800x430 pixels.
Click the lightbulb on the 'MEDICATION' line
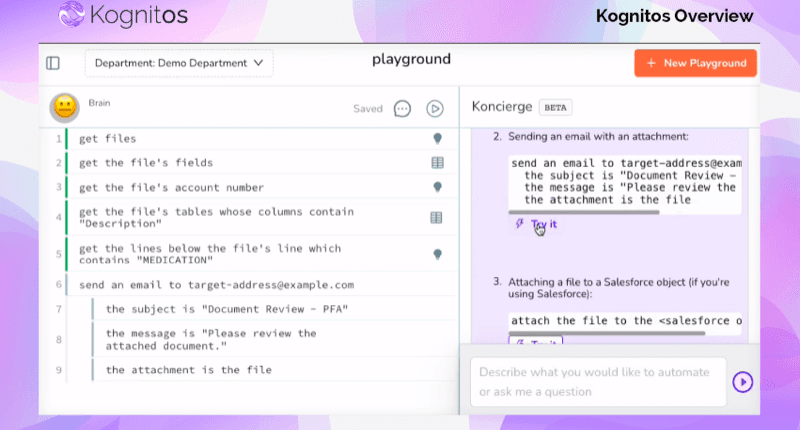[x=437, y=254]
